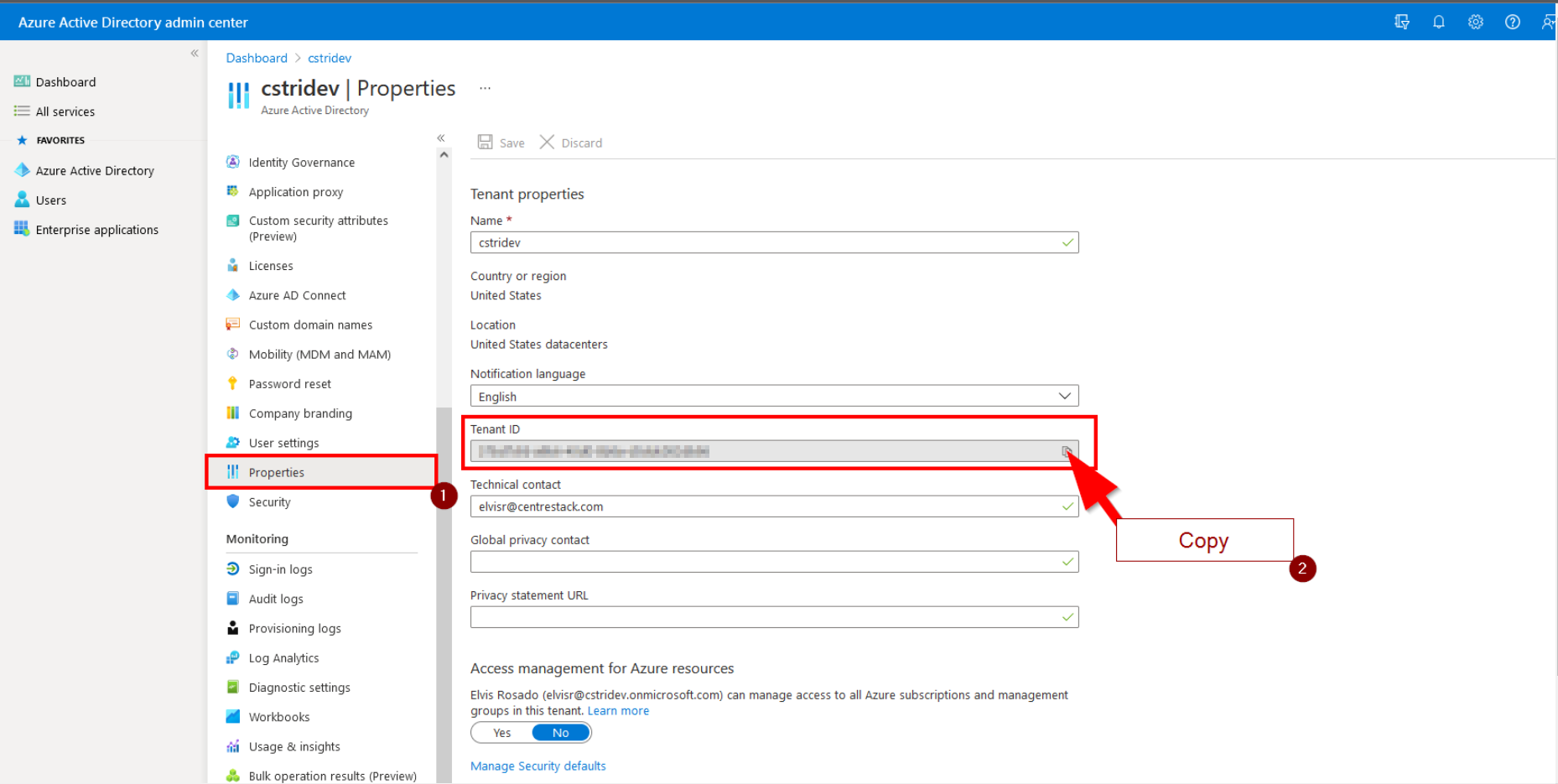Click the Enterprise applications grid icon

pos(22,229)
